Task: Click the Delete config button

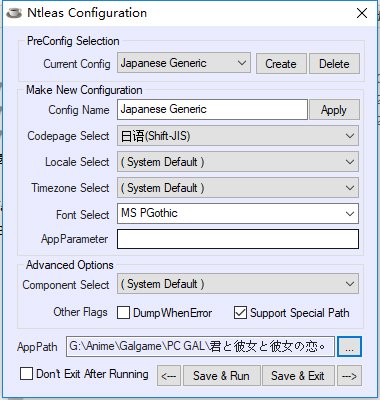Action: [334, 63]
